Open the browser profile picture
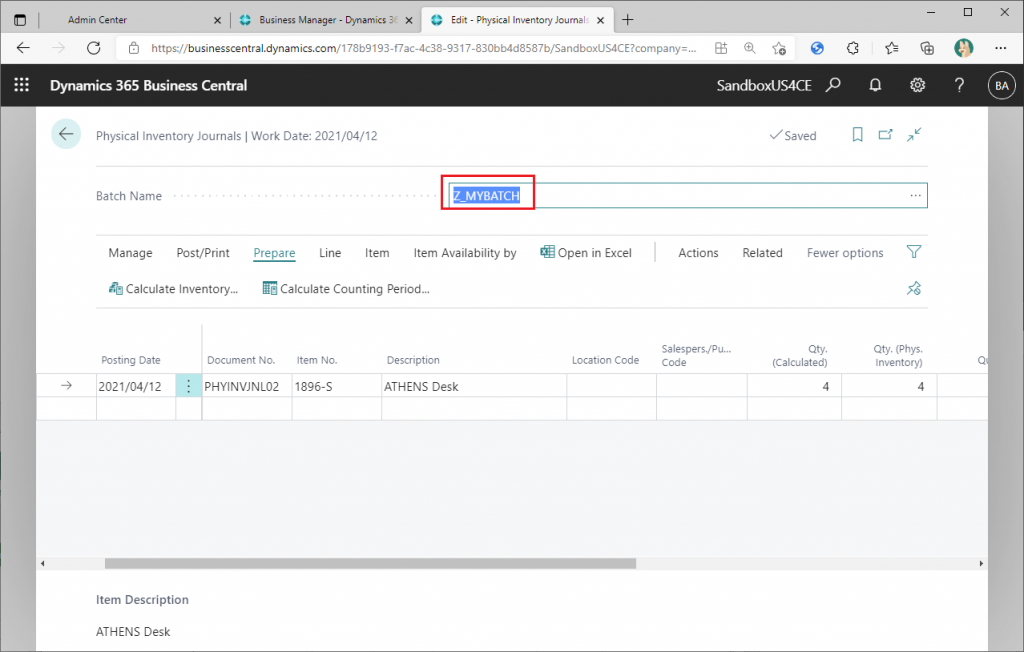The width and height of the screenshot is (1024, 652). (963, 48)
